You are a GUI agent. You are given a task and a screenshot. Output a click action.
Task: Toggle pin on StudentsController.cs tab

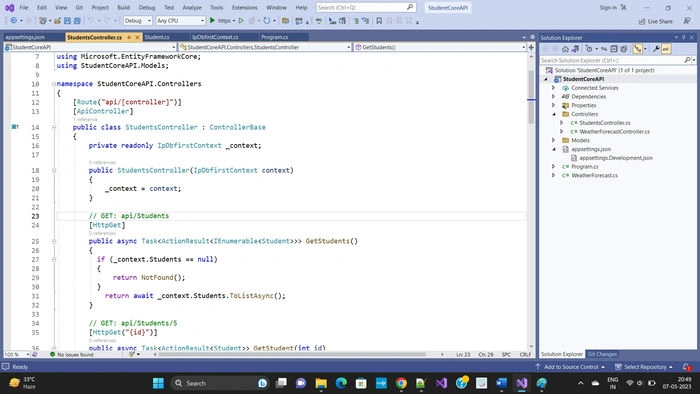(129, 37)
